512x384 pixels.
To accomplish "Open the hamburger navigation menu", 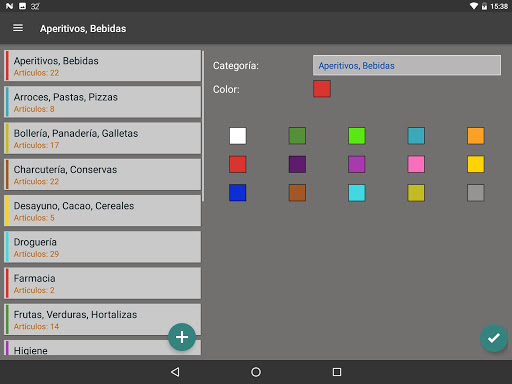I will point(18,28).
